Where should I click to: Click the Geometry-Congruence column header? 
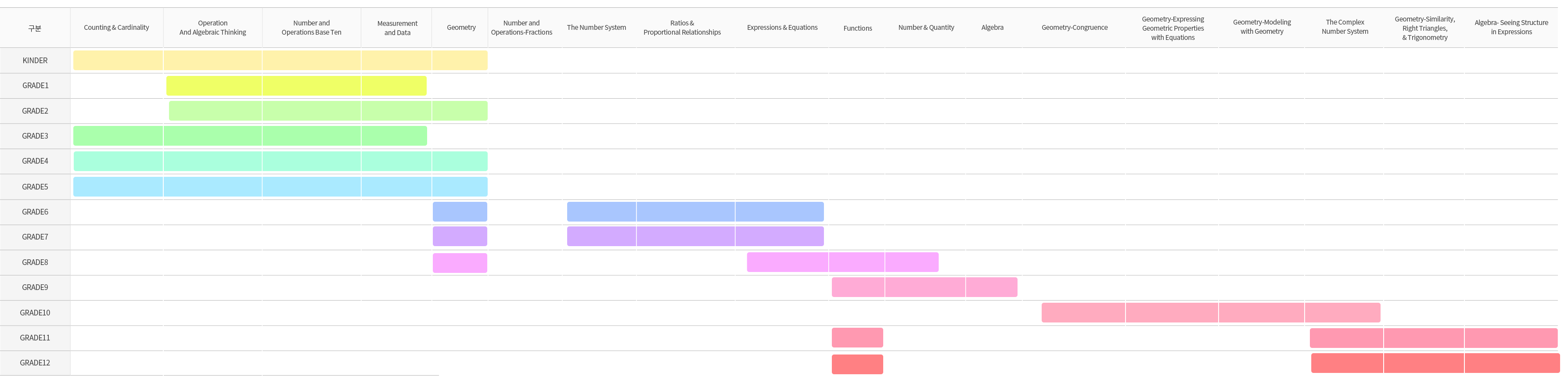(x=1074, y=27)
